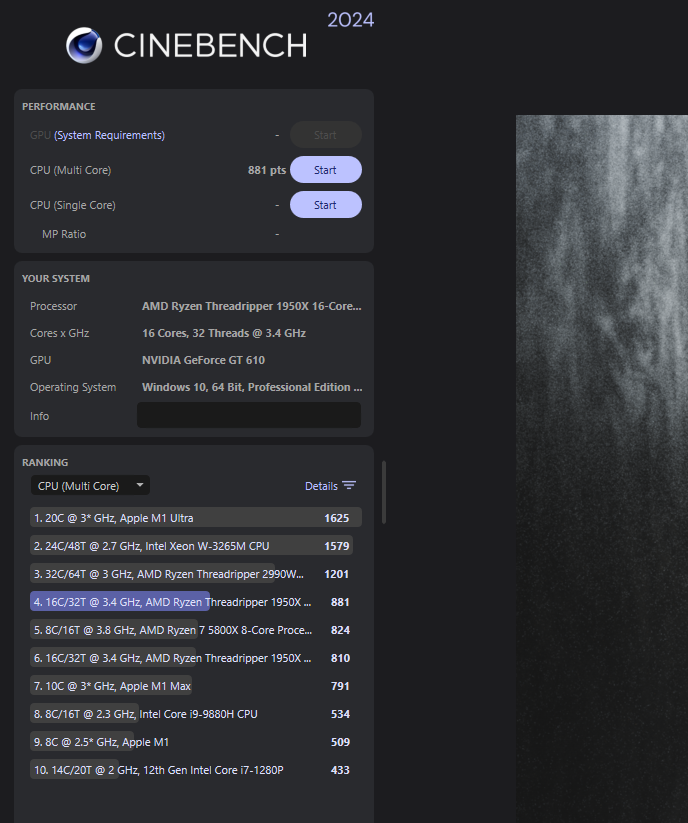The height and width of the screenshot is (823, 688).
Task: Click the Ranking panel vertical scrollbar
Action: point(384,492)
